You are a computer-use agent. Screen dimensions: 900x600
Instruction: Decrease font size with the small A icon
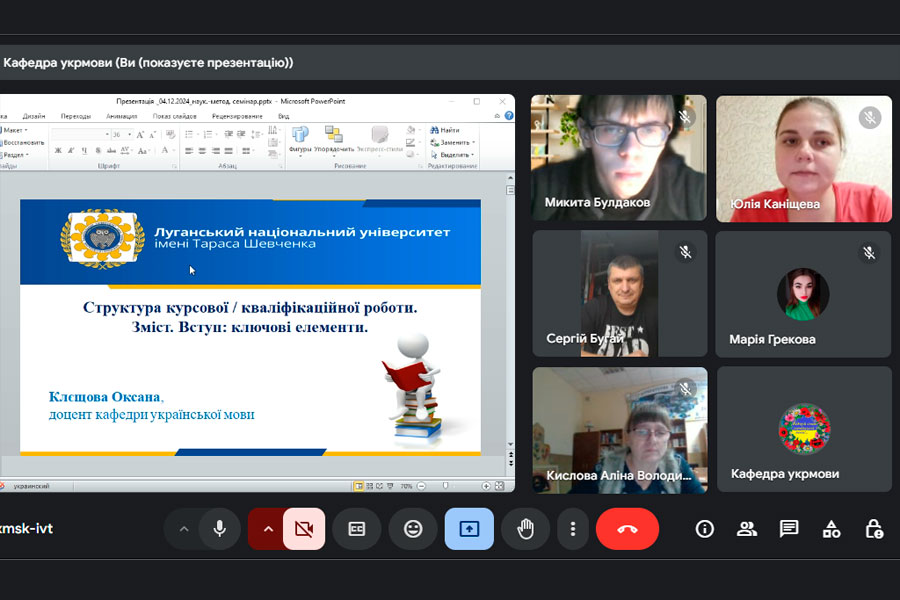click(x=152, y=135)
